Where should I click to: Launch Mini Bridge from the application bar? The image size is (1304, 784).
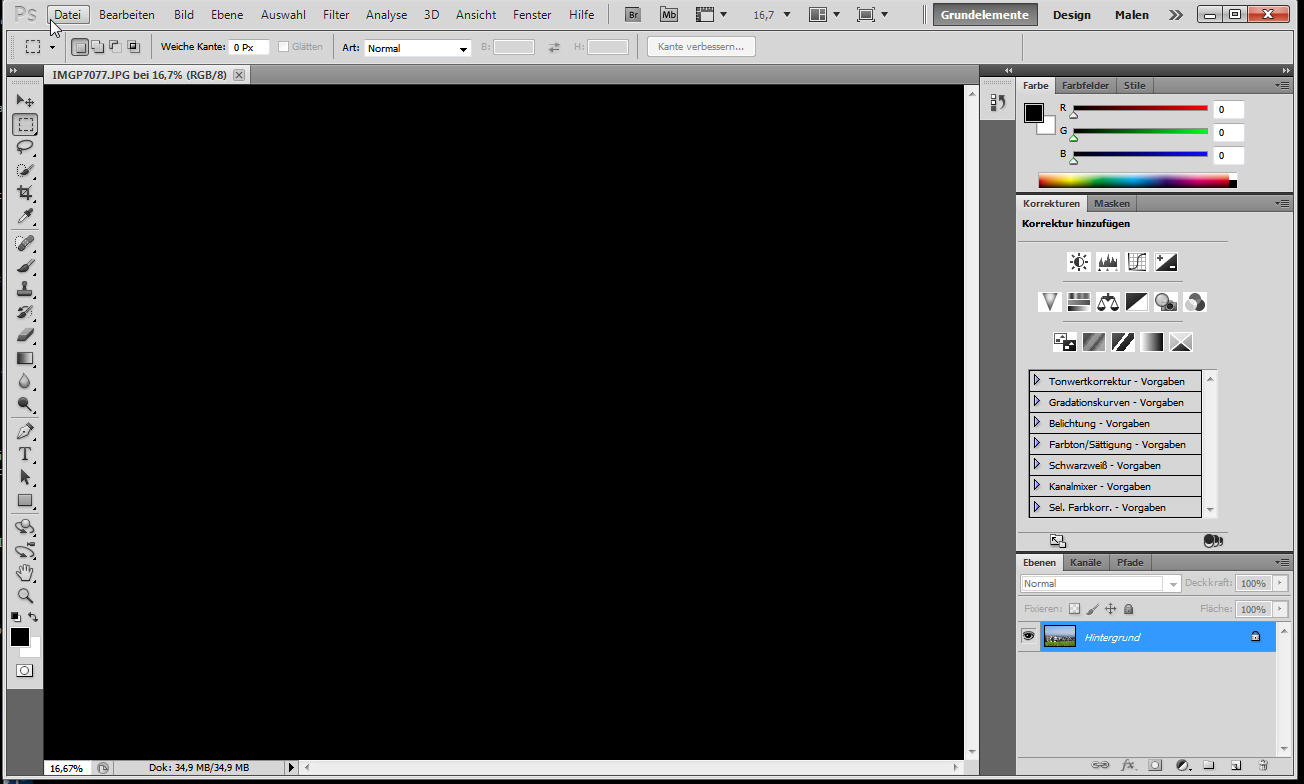[669, 15]
